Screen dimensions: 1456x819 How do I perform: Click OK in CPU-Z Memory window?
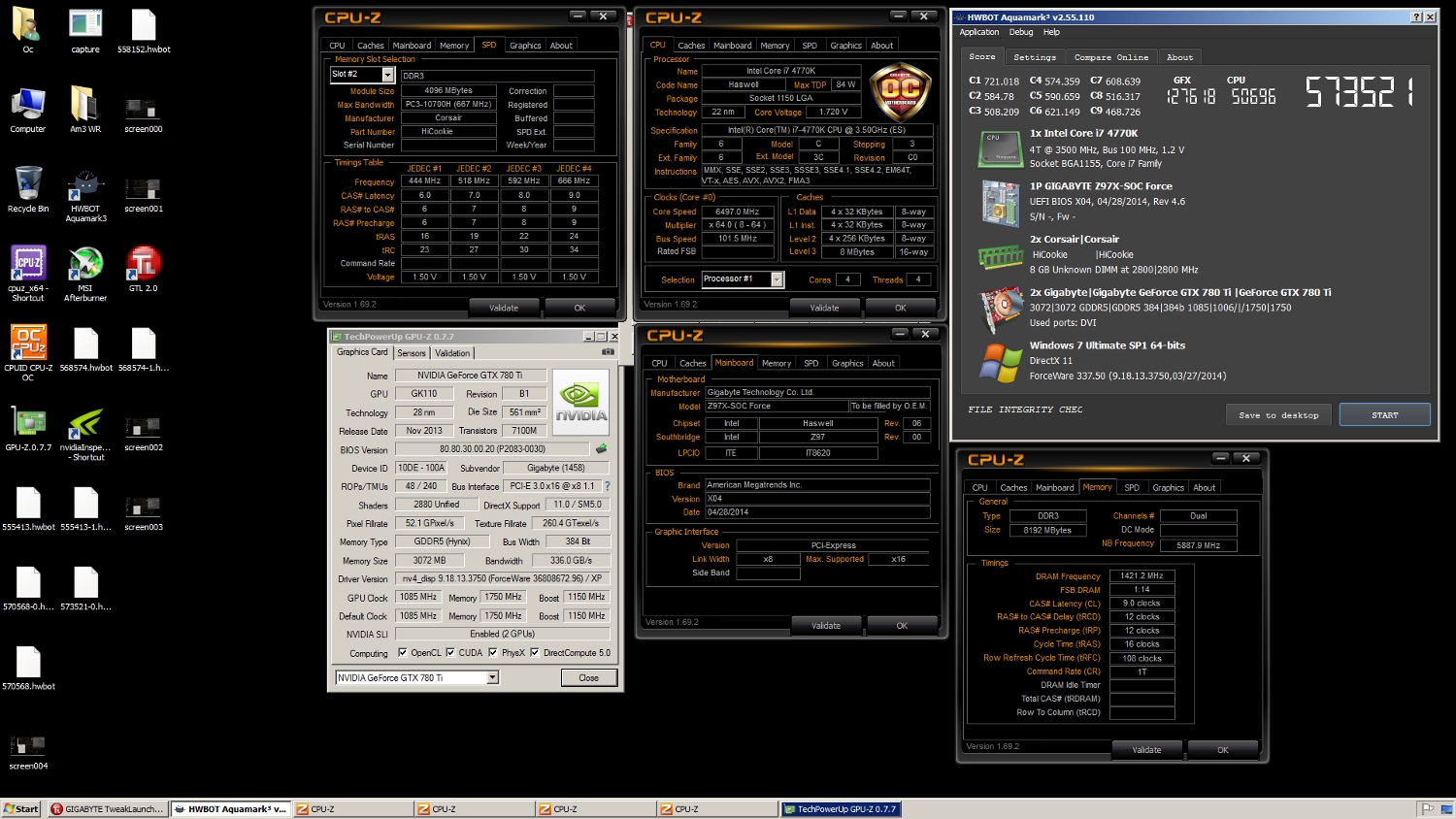point(1223,750)
